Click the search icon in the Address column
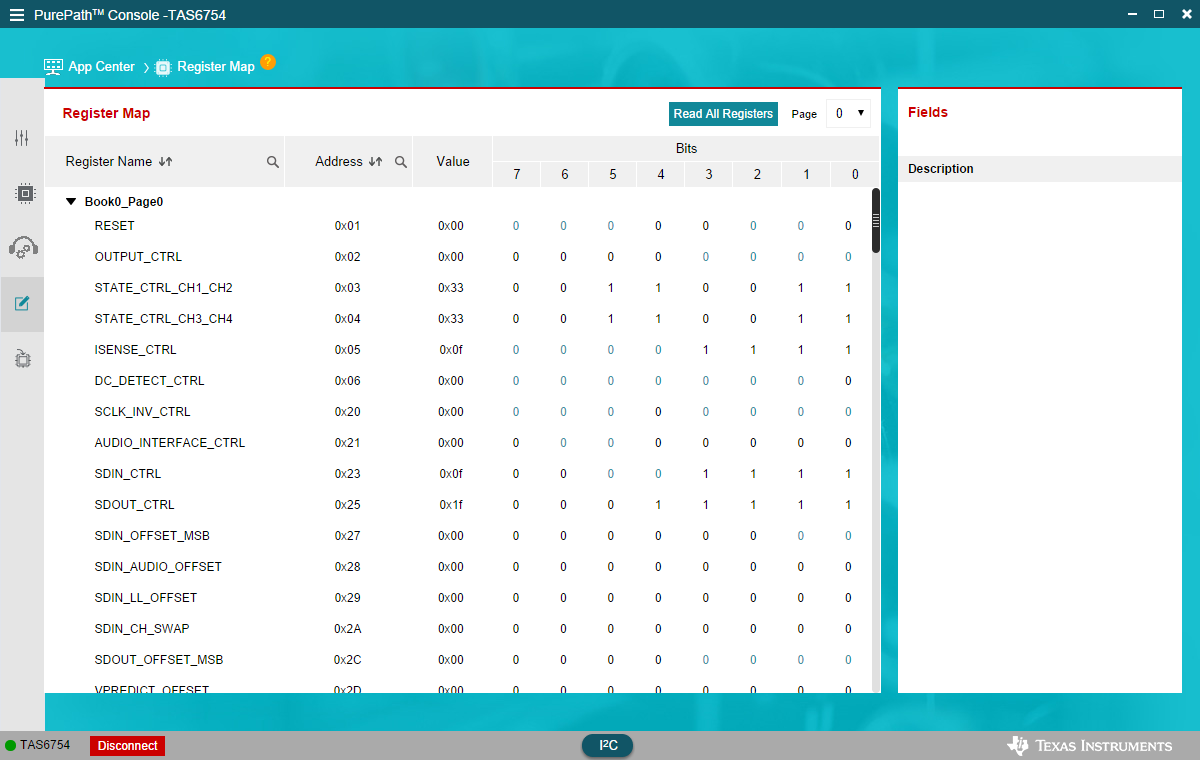The width and height of the screenshot is (1200, 760). point(400,161)
